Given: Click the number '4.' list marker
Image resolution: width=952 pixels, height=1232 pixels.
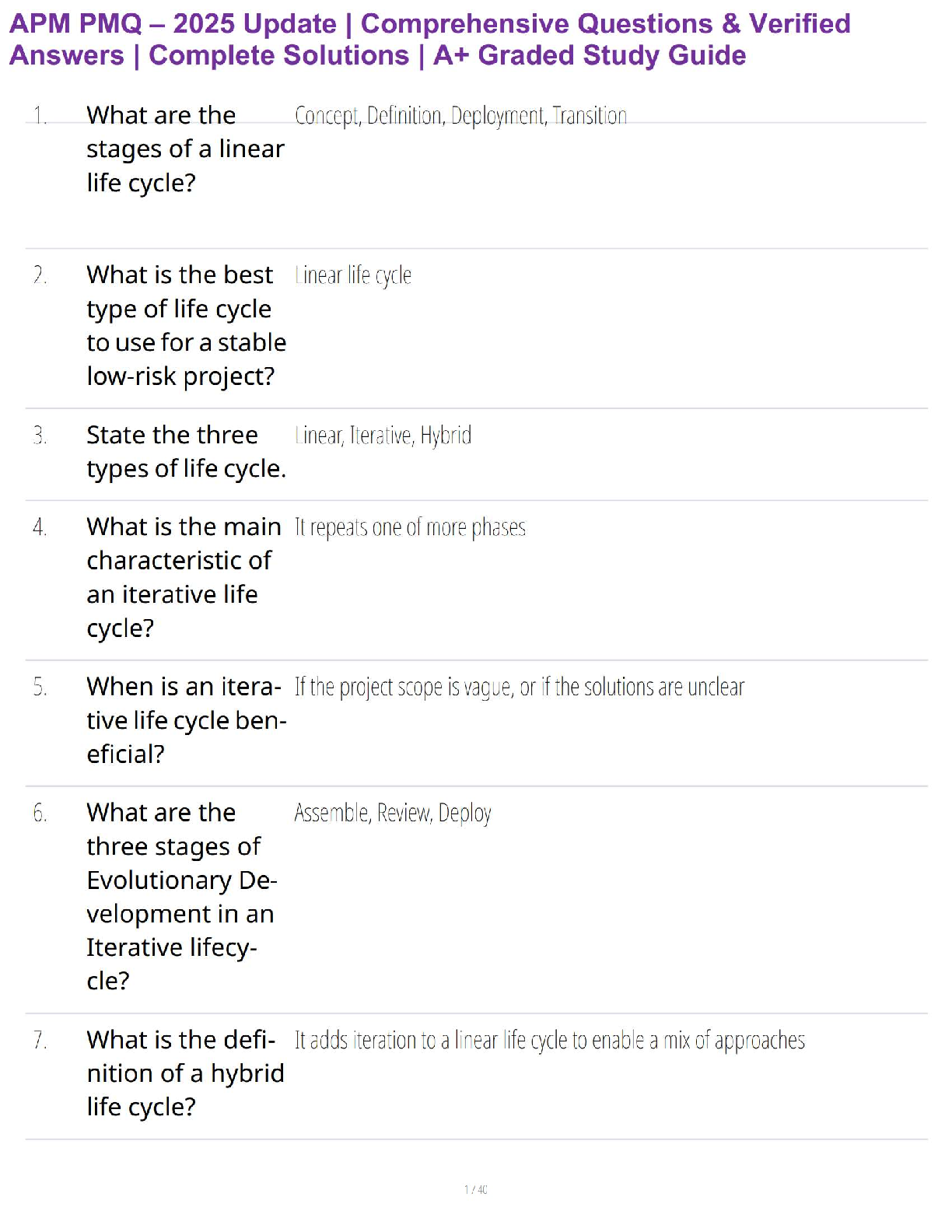Looking at the screenshot, I should pos(40,527).
